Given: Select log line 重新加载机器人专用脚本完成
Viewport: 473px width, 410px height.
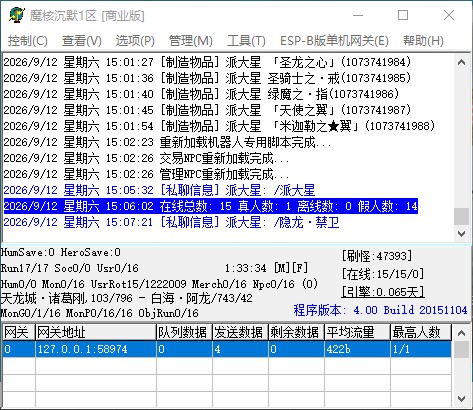Looking at the screenshot, I should click(167, 142).
